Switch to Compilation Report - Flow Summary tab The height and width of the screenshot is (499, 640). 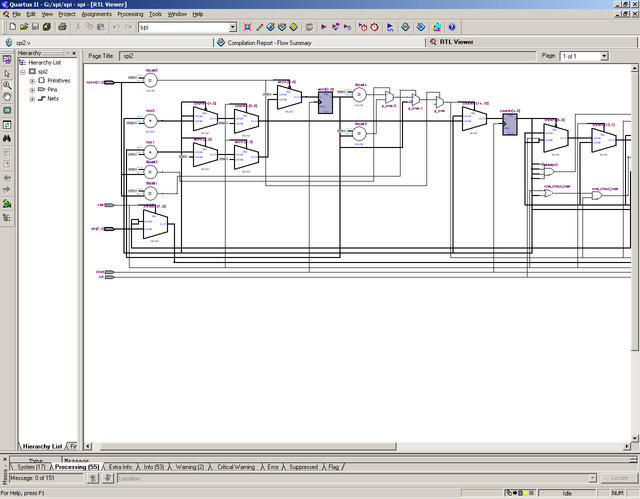(271, 43)
